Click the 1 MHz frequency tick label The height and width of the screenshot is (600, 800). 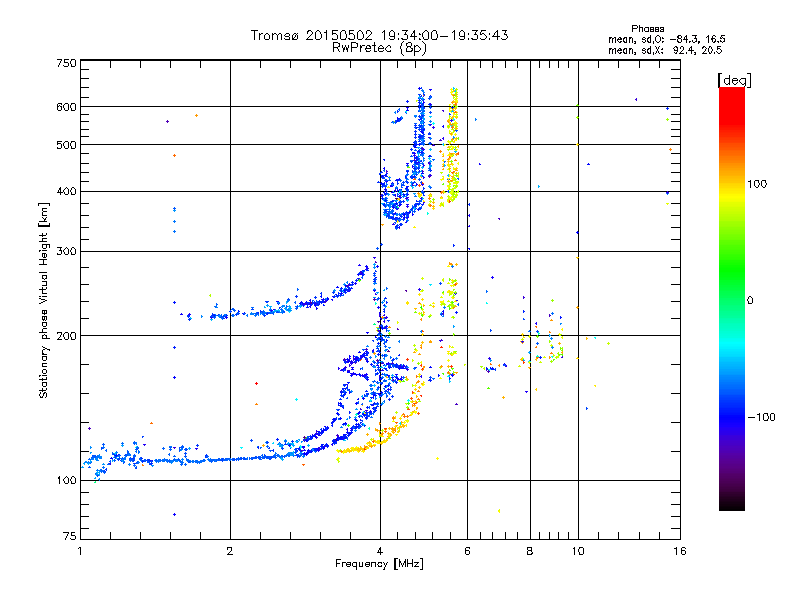[81, 551]
